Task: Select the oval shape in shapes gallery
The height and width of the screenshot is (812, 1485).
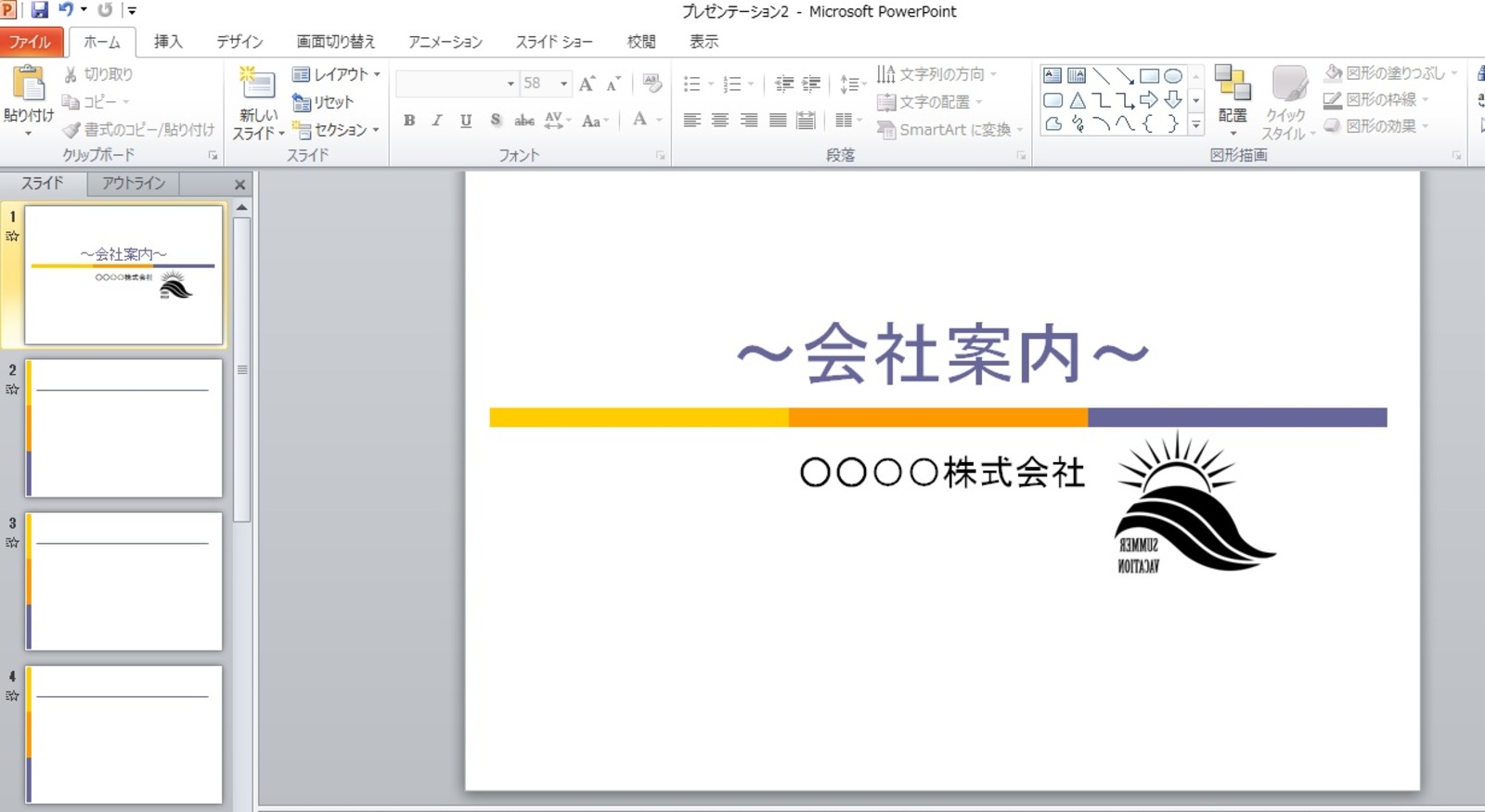Action: coord(1173,75)
